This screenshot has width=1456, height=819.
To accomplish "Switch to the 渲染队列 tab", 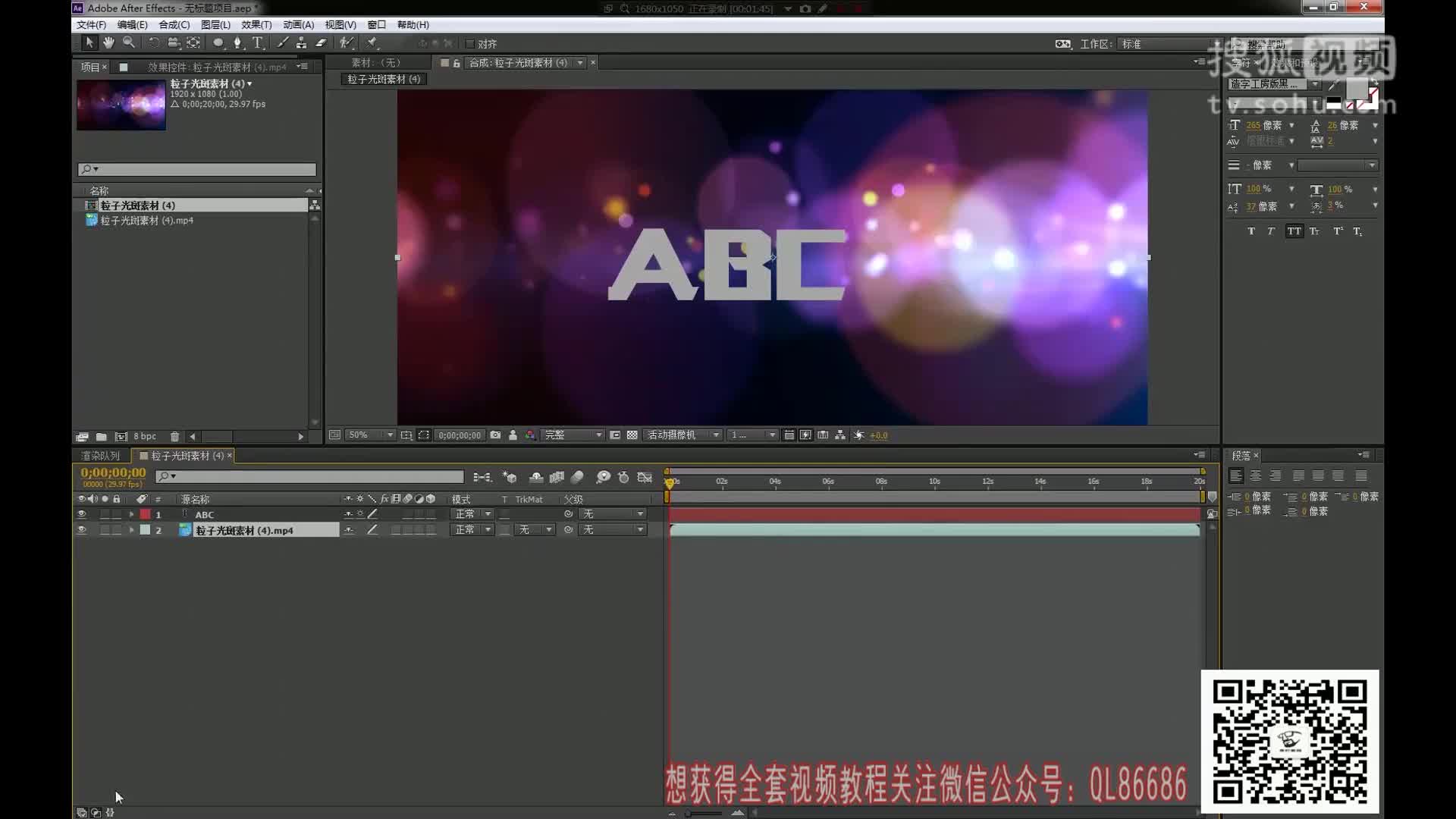I will coord(99,456).
